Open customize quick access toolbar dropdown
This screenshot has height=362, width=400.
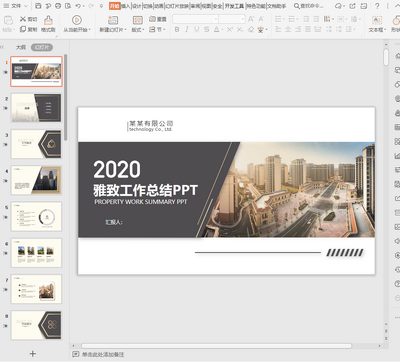coord(101,6)
